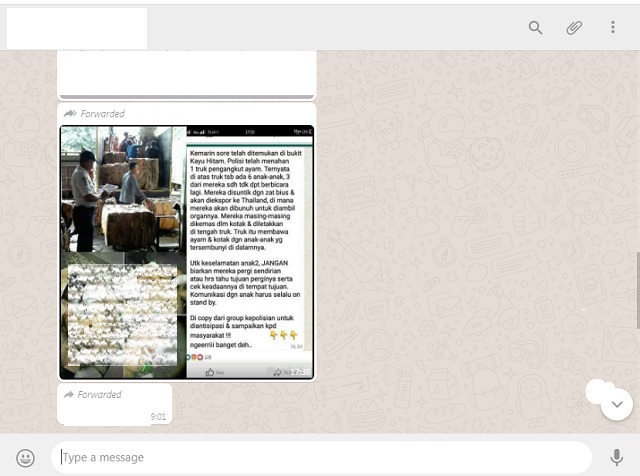This screenshot has width=640, height=476.
Task: Select the partially visible top message bubble
Action: pyautogui.click(x=187, y=73)
